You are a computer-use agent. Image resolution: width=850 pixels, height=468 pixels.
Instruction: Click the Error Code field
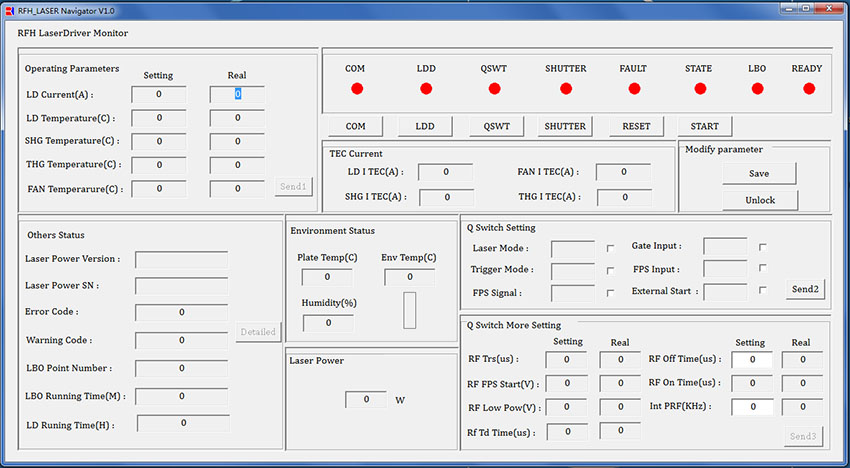click(x=182, y=312)
